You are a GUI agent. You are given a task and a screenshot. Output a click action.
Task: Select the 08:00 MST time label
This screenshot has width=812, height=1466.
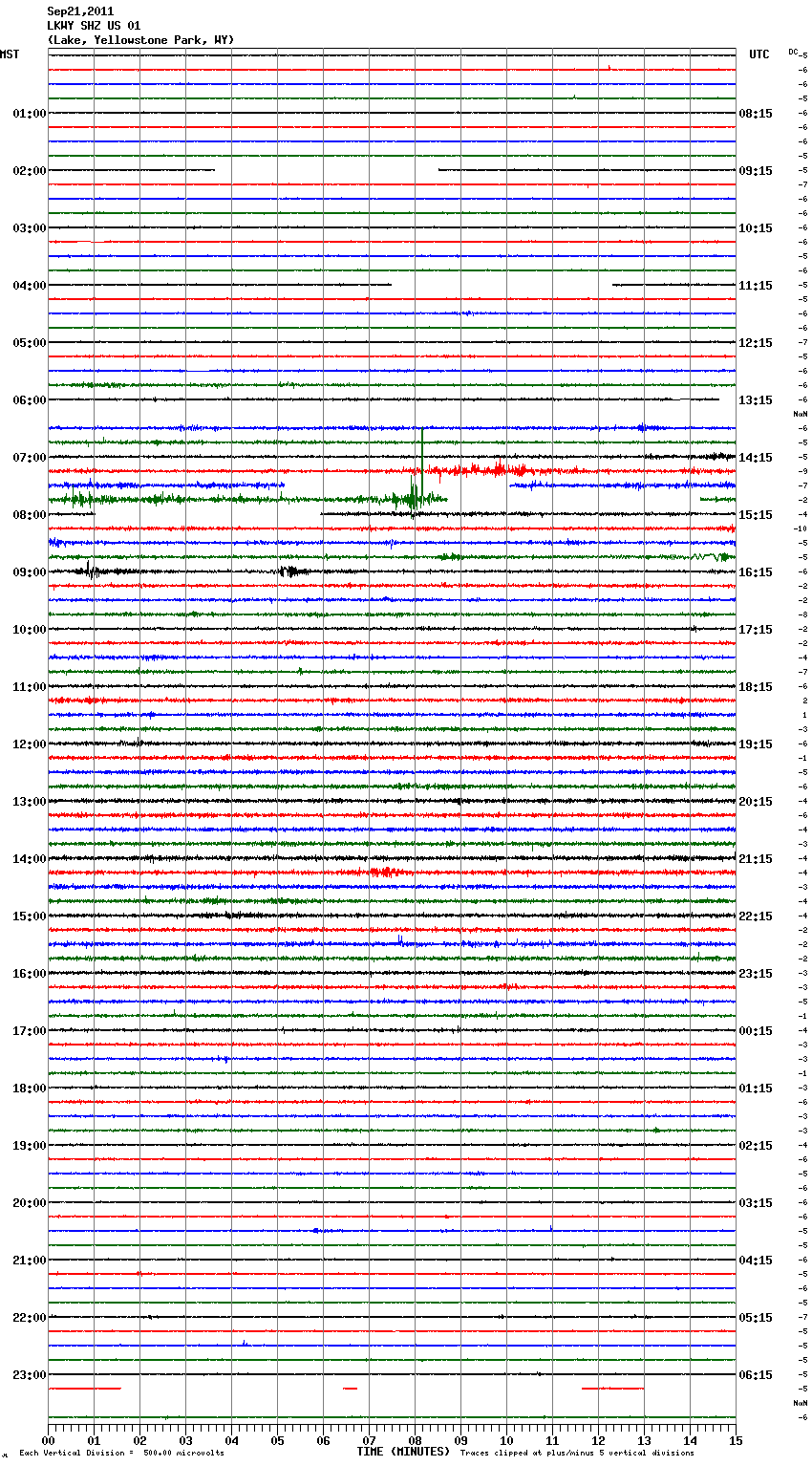pyautogui.click(x=29, y=515)
